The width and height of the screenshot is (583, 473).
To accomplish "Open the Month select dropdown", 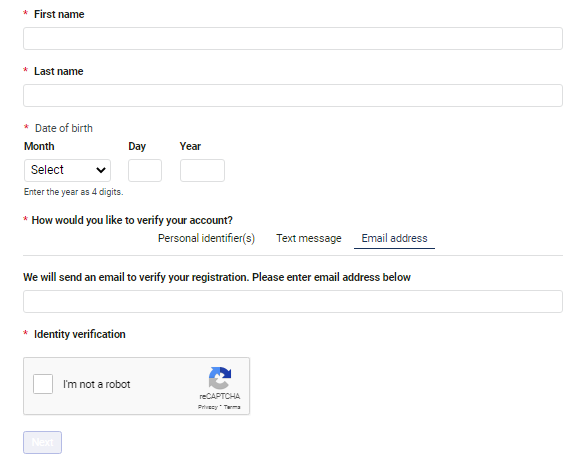I will click(x=67, y=170).
